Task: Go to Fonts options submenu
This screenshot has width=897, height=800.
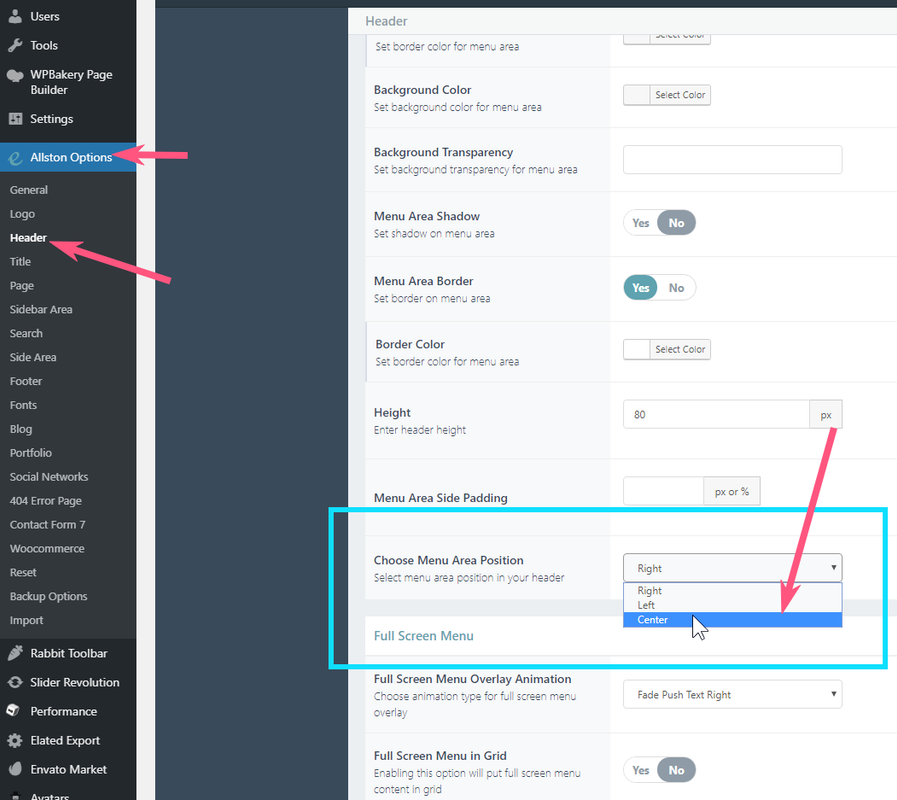Action: coord(23,405)
